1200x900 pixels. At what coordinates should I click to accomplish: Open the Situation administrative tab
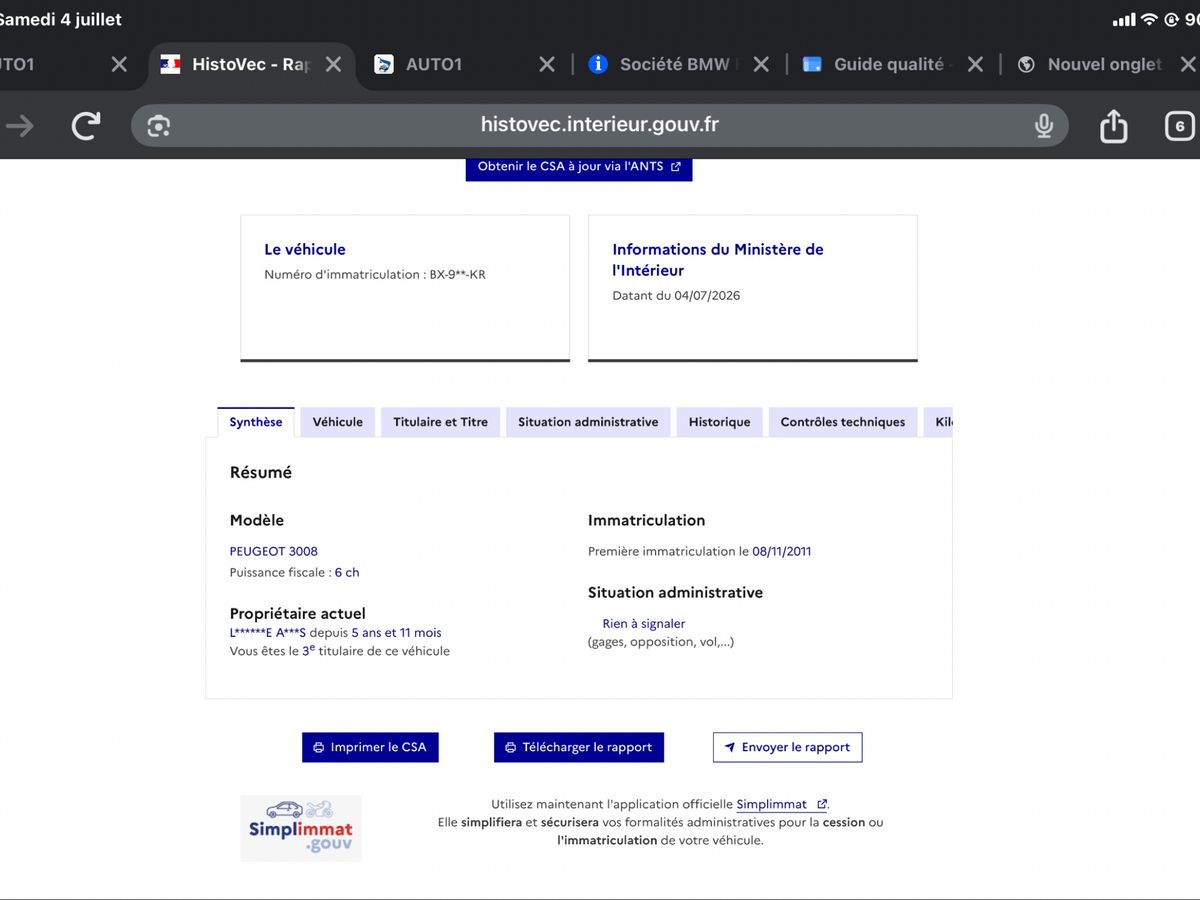click(588, 422)
